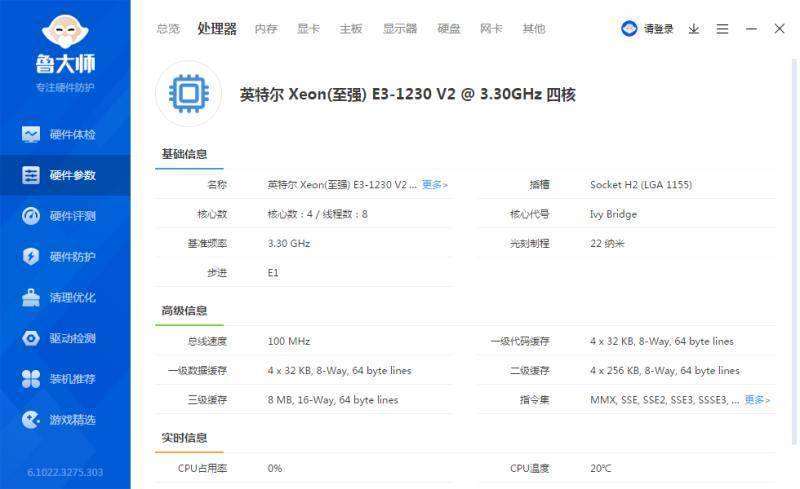
Task: Click version number 6.1022.3275.303
Action: 65,472
